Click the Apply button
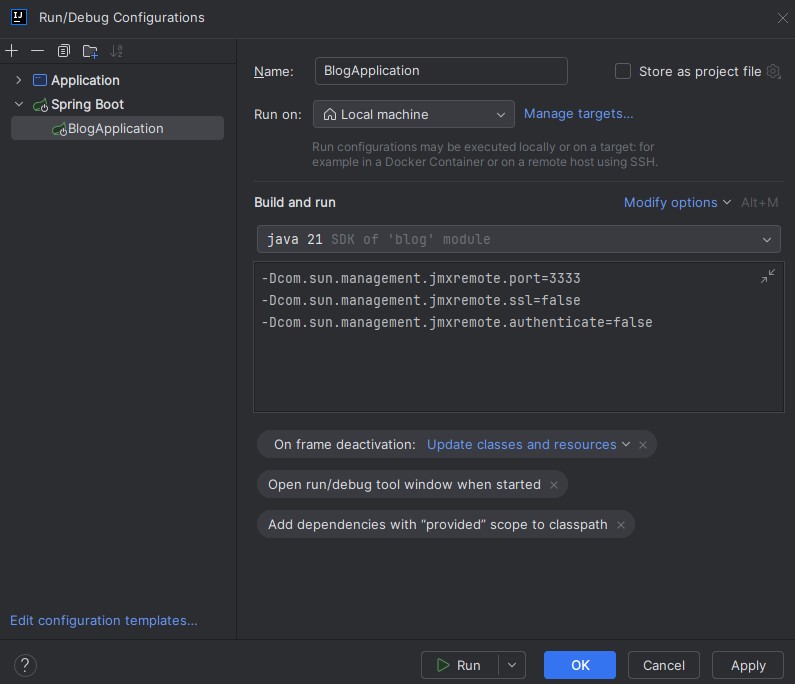The image size is (795, 684). tap(748, 665)
